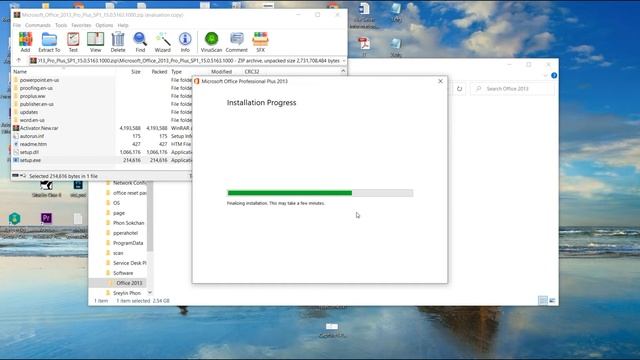This screenshot has width=640, height=360.
Task: Select the updates folder in WinRAR
Action: pos(29,112)
